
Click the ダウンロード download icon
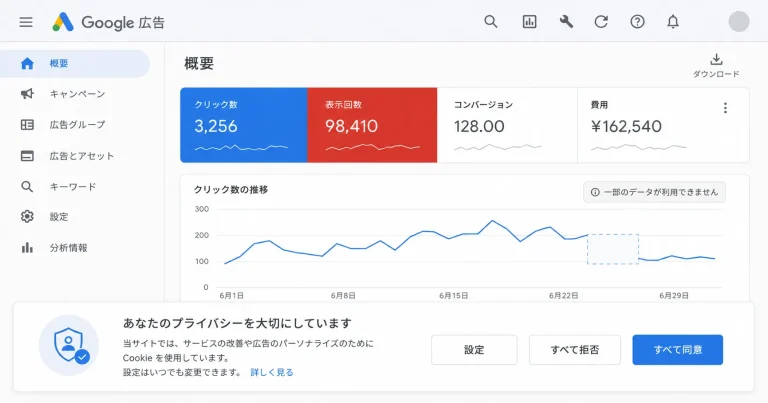point(716,66)
